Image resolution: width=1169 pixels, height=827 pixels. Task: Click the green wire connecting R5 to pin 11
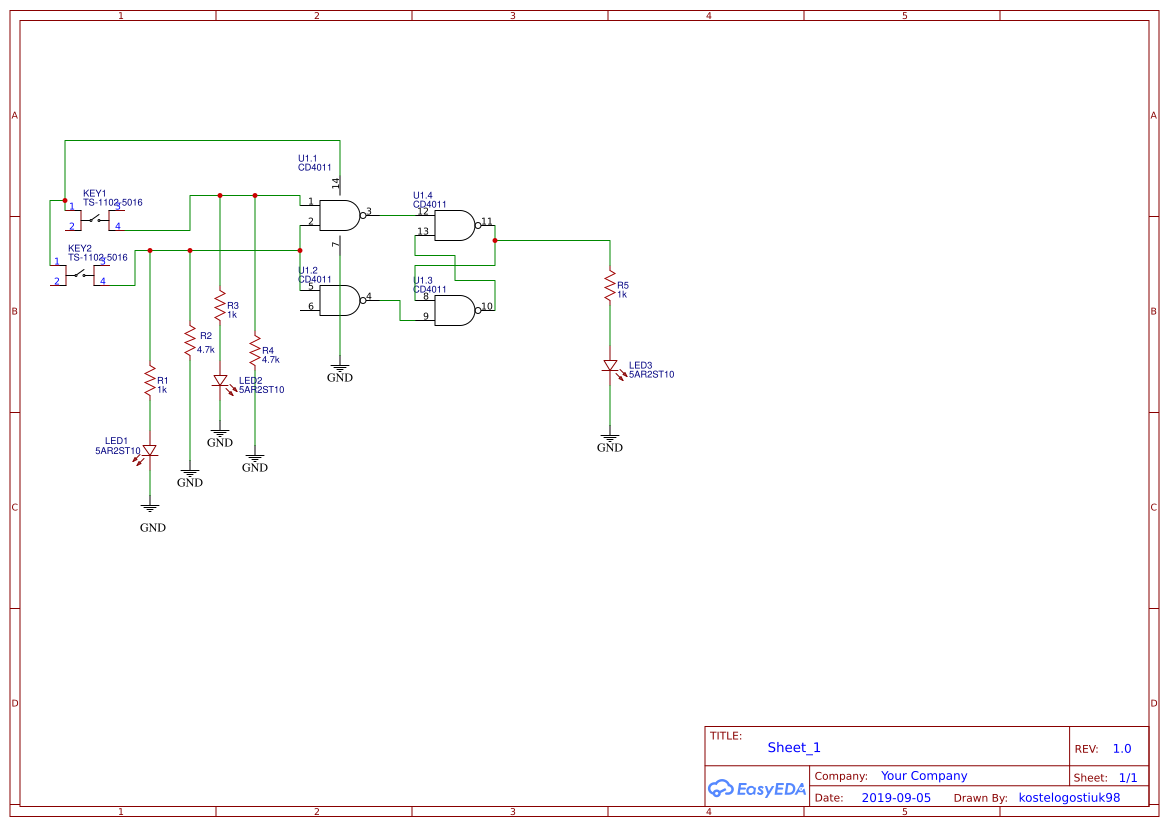click(x=550, y=240)
